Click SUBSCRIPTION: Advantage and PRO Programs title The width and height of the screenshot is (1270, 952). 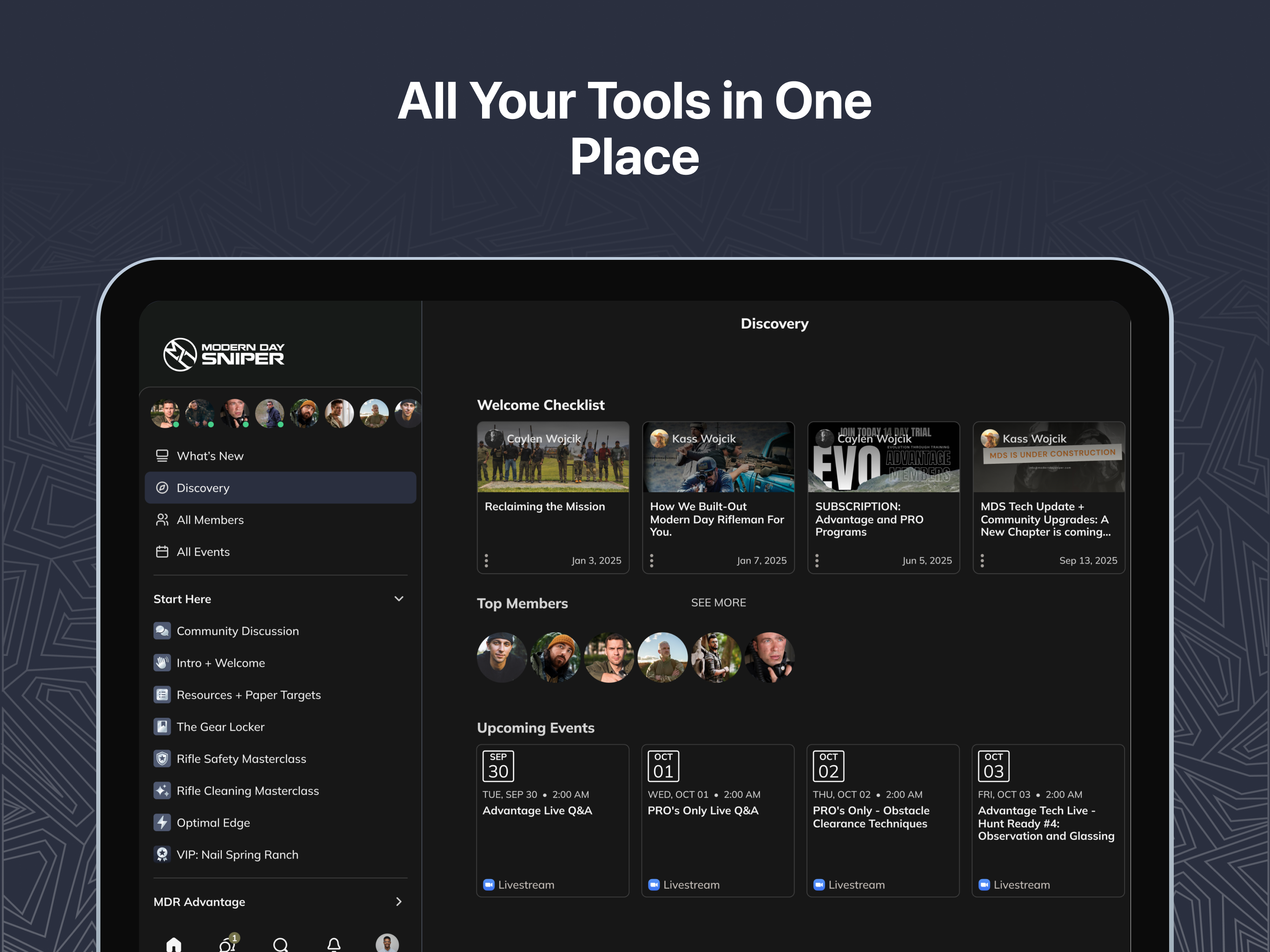click(869, 519)
